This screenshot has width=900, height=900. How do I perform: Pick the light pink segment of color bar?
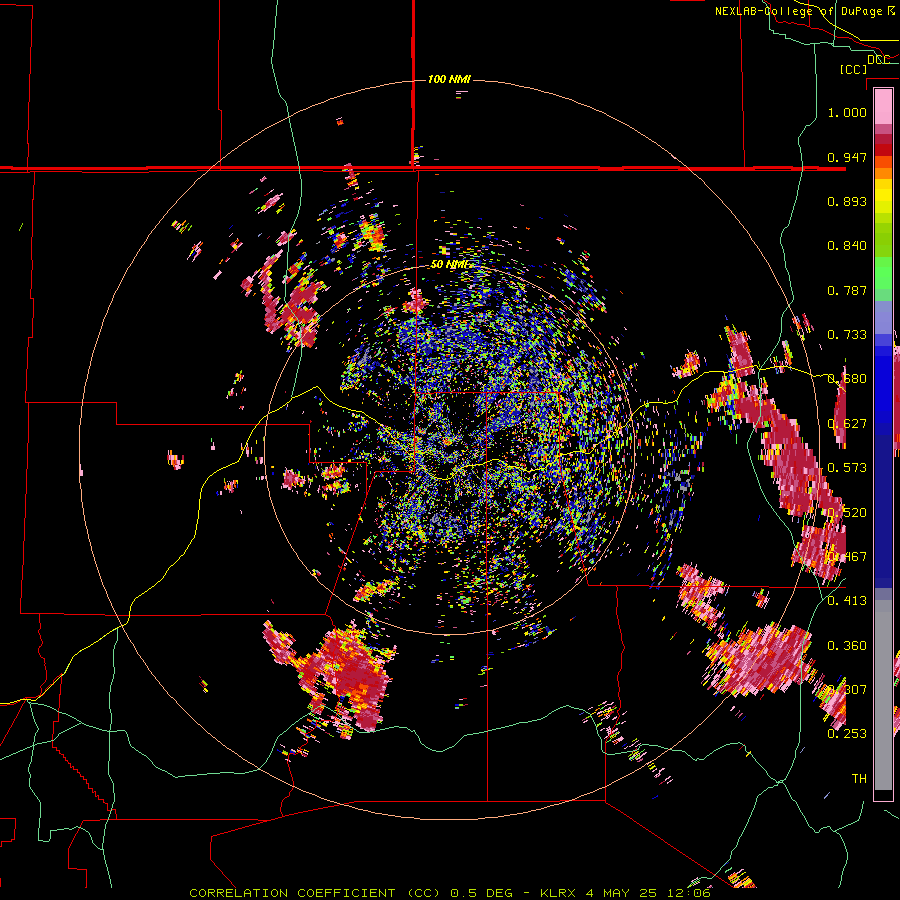[883, 106]
